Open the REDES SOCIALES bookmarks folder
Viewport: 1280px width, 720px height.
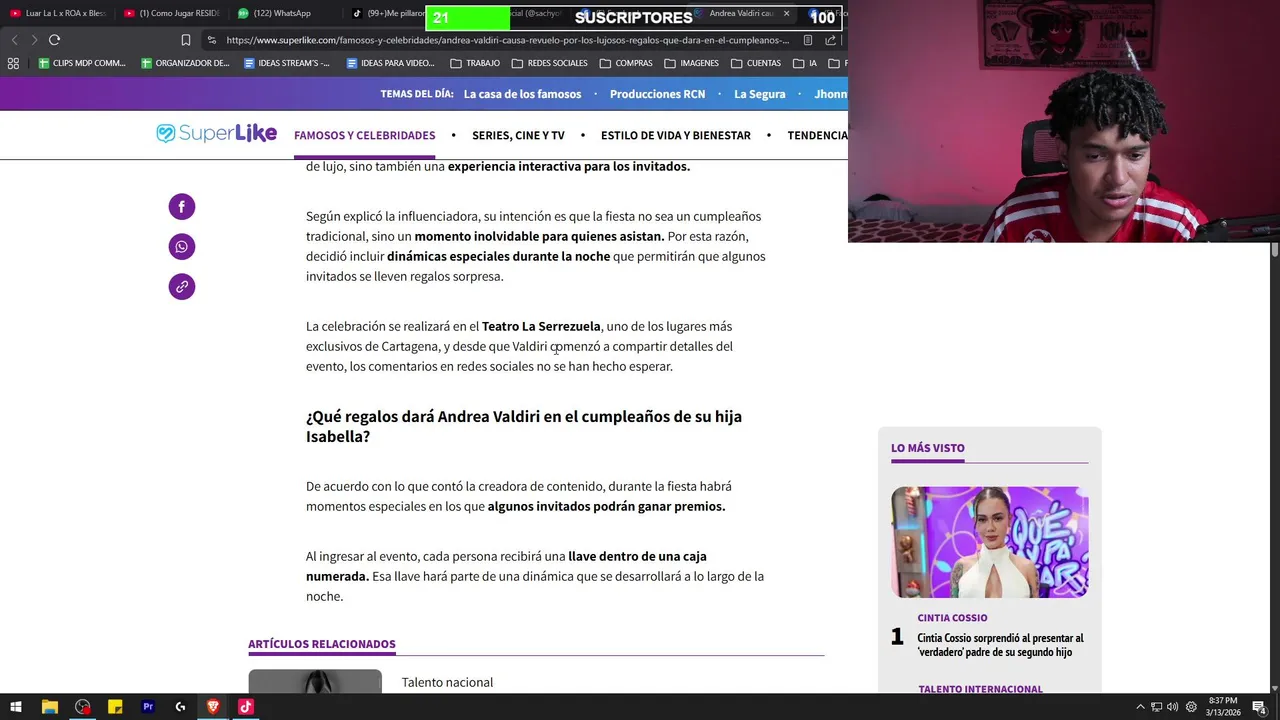tap(550, 63)
